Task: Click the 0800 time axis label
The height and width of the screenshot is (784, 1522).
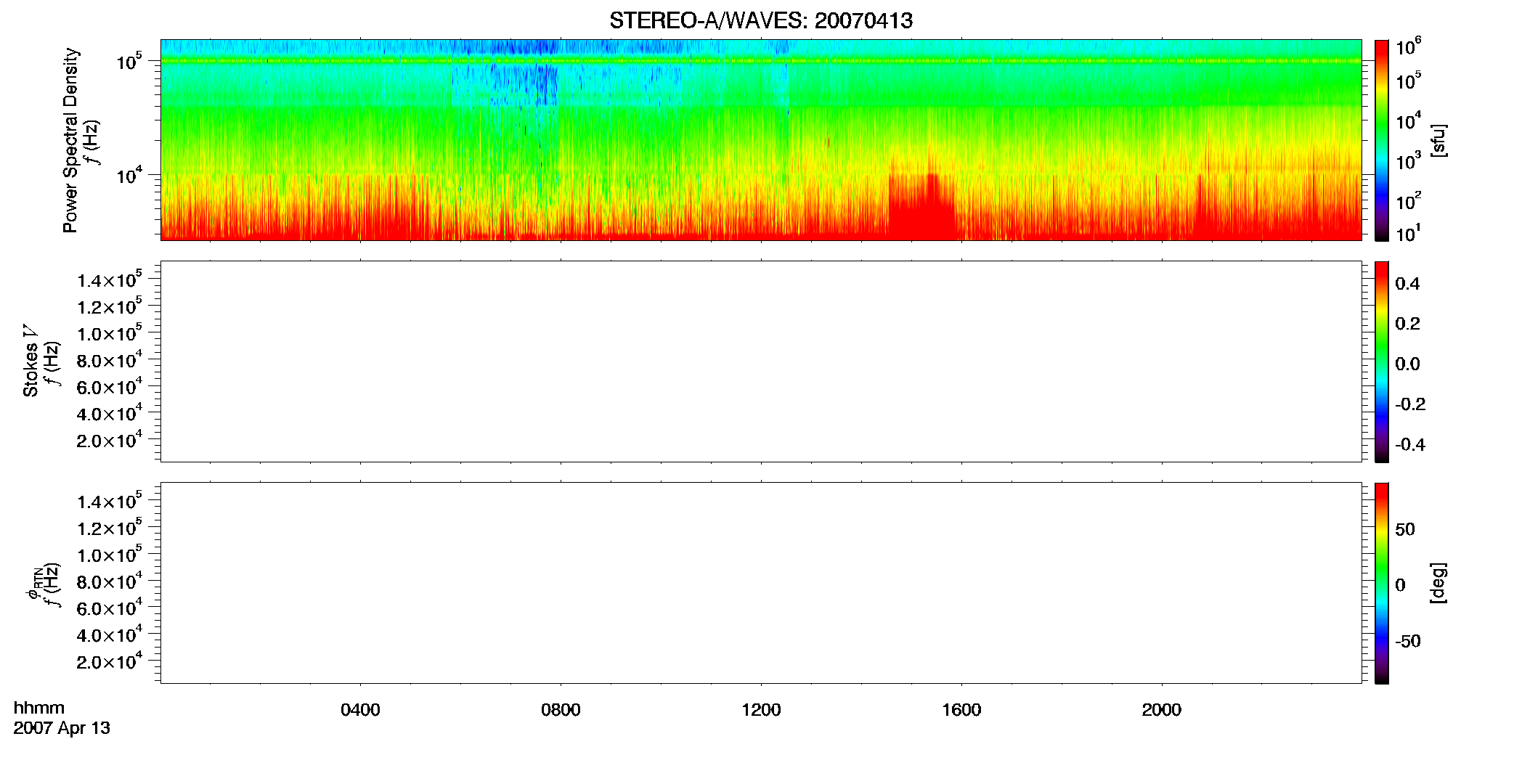Action: [x=561, y=710]
